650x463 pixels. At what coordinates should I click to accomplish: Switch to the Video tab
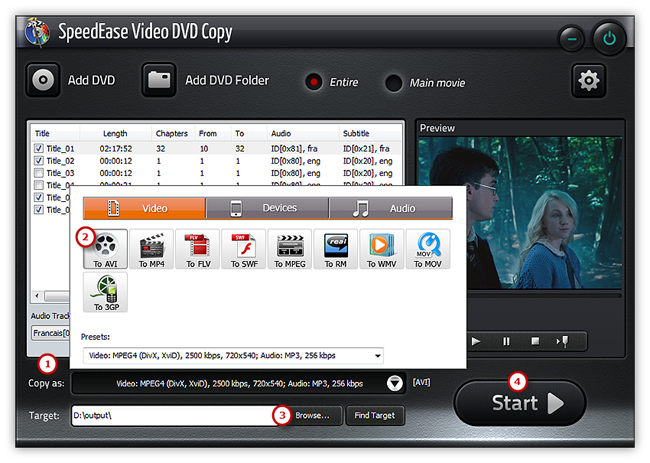click(145, 208)
